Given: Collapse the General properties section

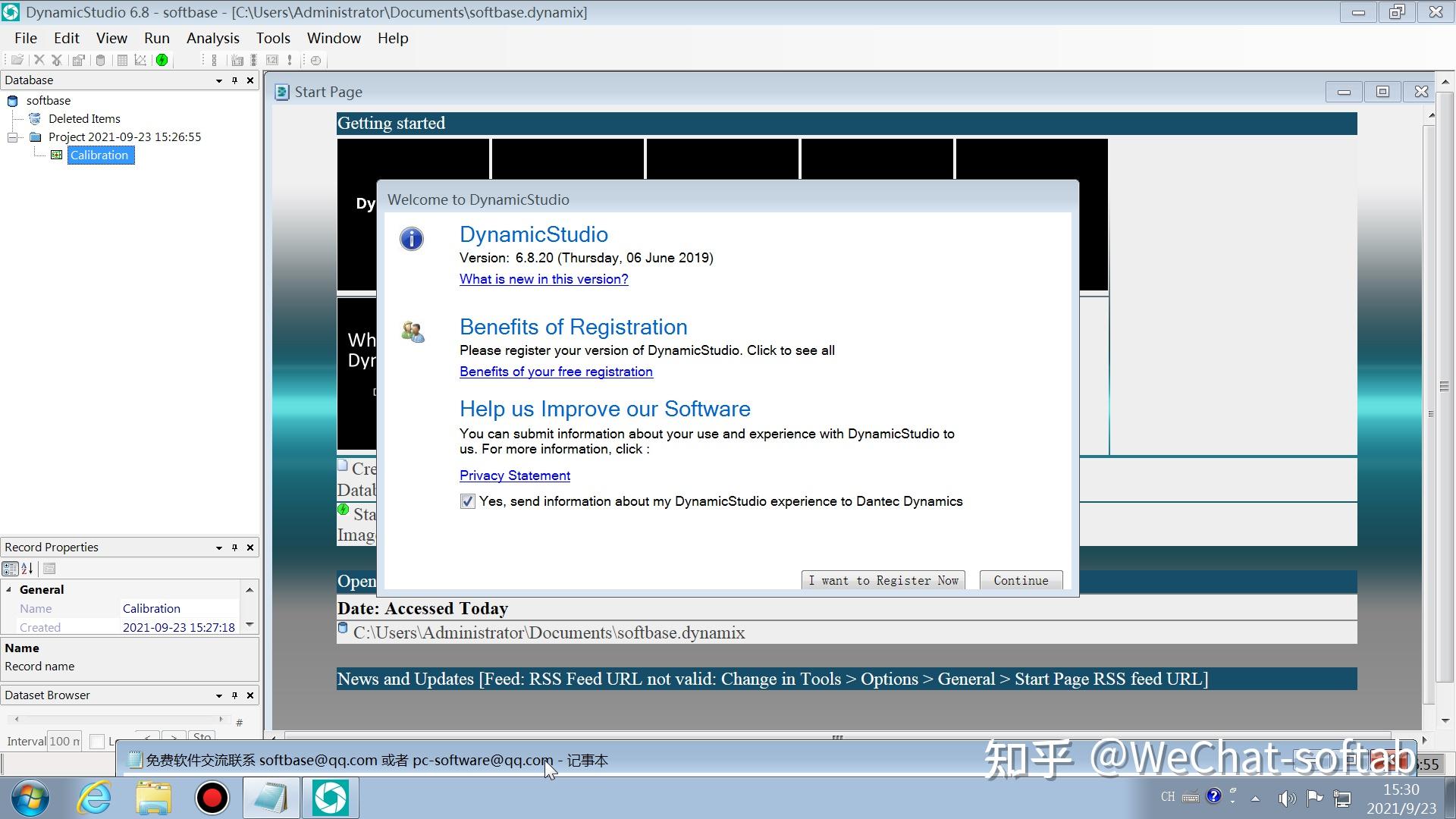Looking at the screenshot, I should (x=9, y=589).
